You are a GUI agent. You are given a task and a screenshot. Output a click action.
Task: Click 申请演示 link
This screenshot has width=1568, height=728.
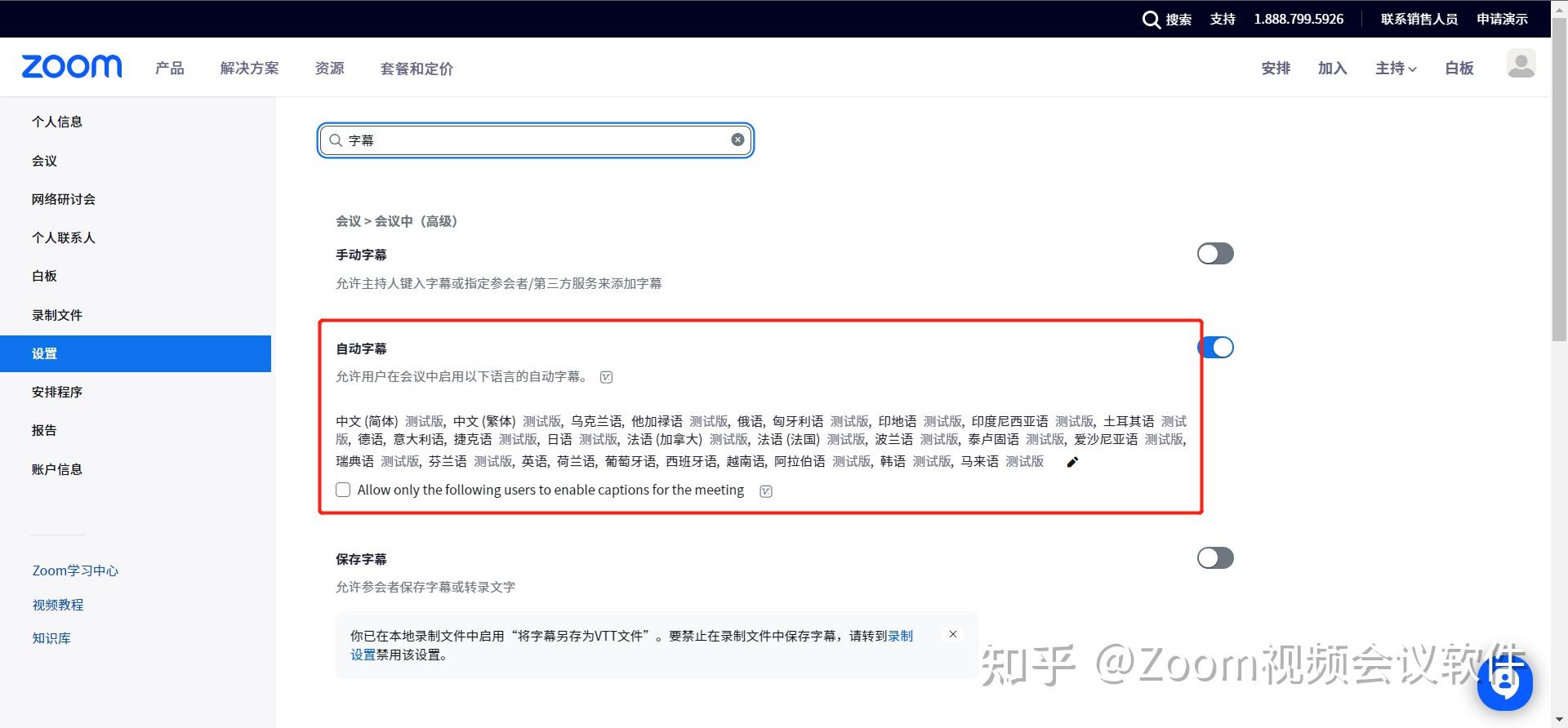[x=1502, y=19]
